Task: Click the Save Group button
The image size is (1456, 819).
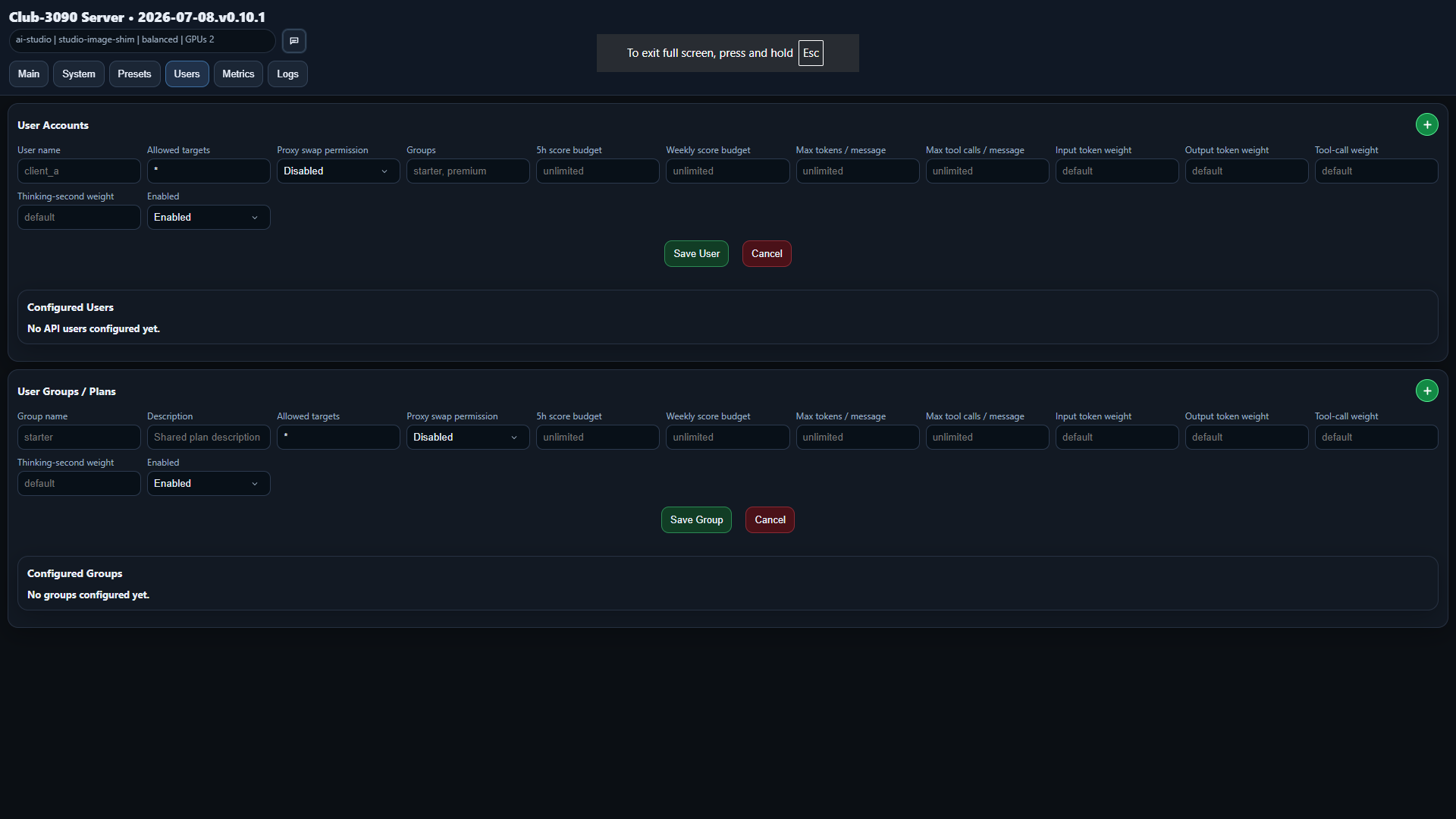Action: [696, 520]
